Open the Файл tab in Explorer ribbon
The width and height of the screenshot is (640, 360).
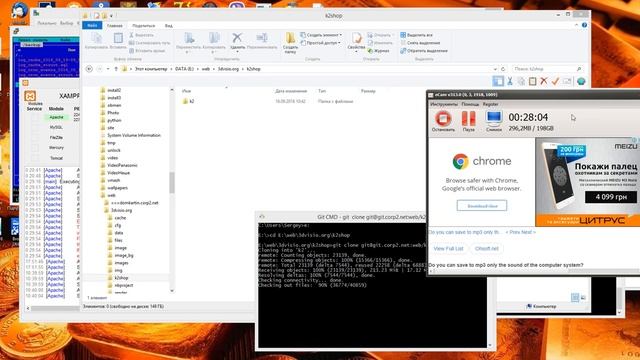click(92, 25)
